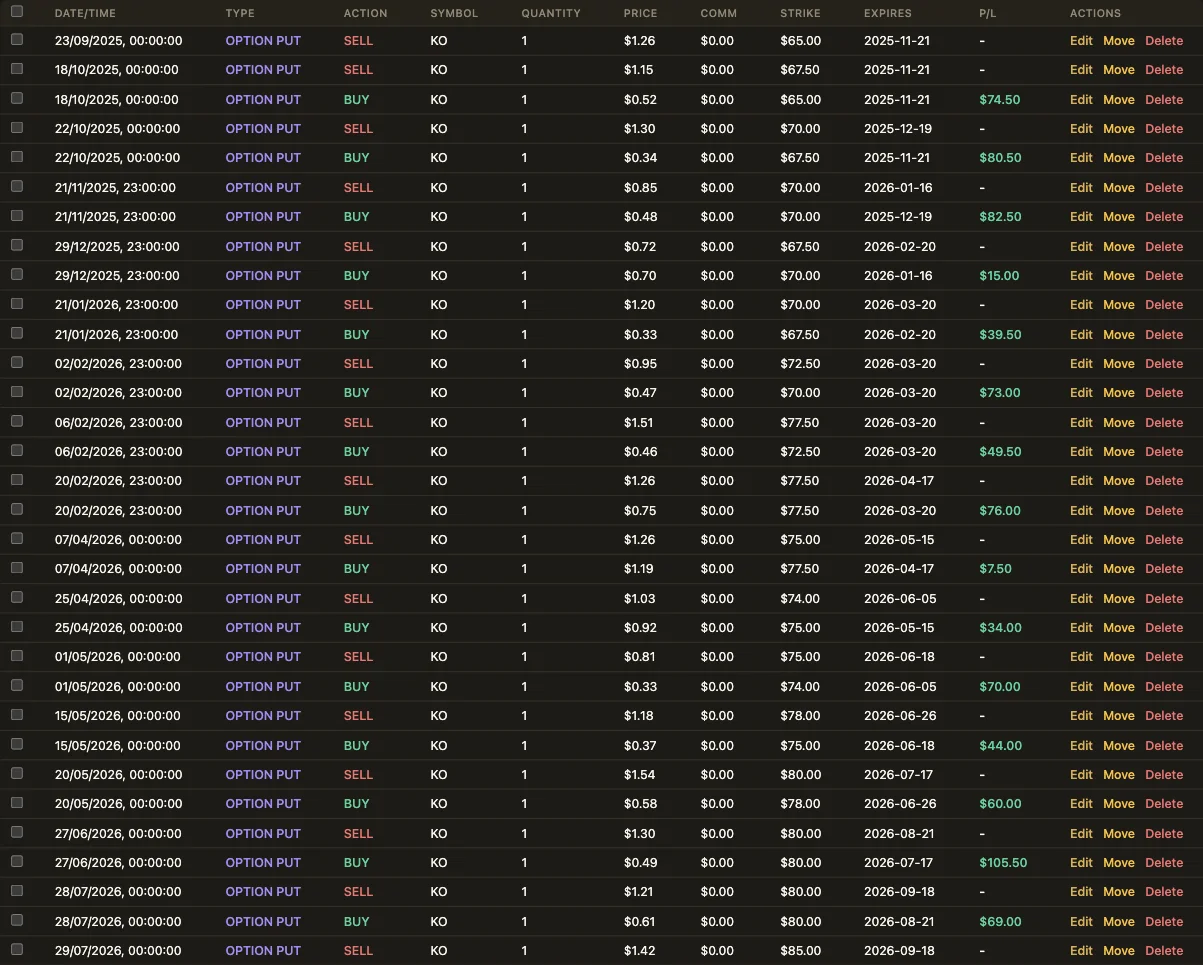Click the 2025-12-19 expiry in the $1.30 row

click(897, 129)
